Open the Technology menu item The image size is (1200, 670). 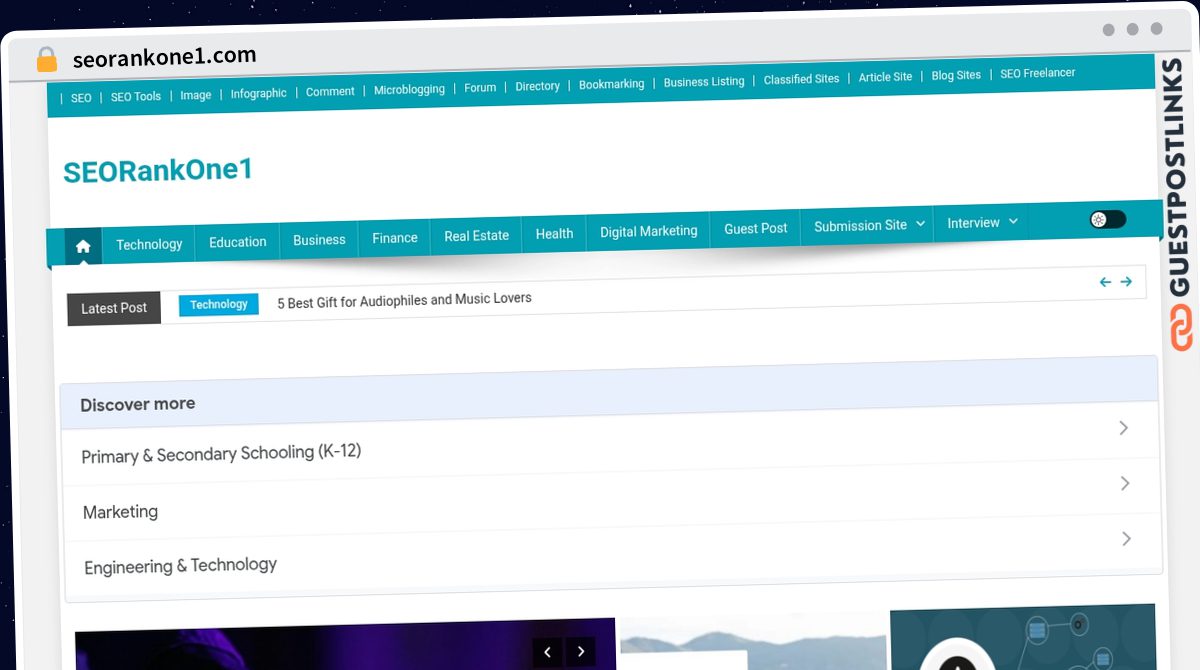click(x=149, y=244)
